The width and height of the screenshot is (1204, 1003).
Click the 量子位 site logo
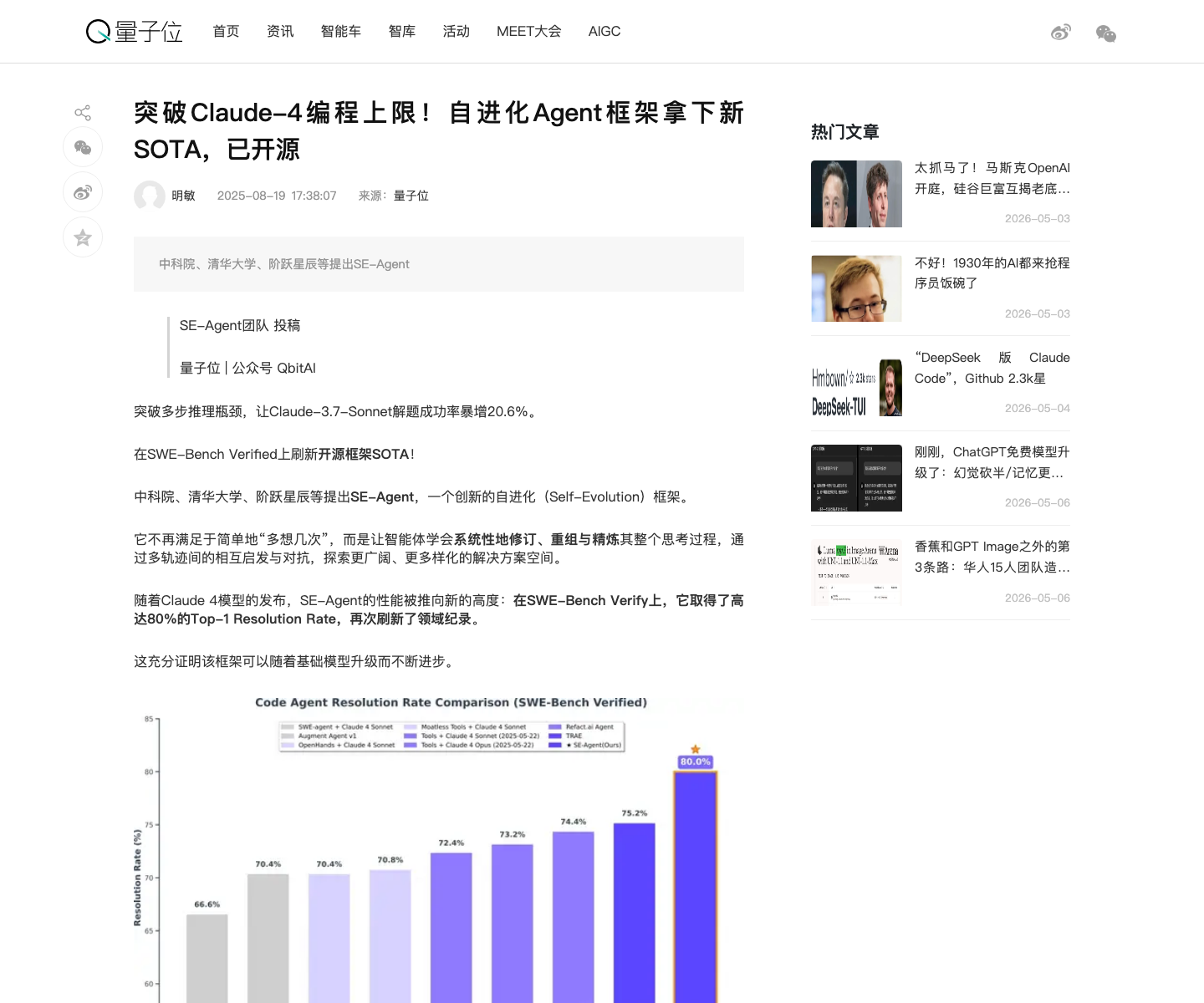[135, 32]
